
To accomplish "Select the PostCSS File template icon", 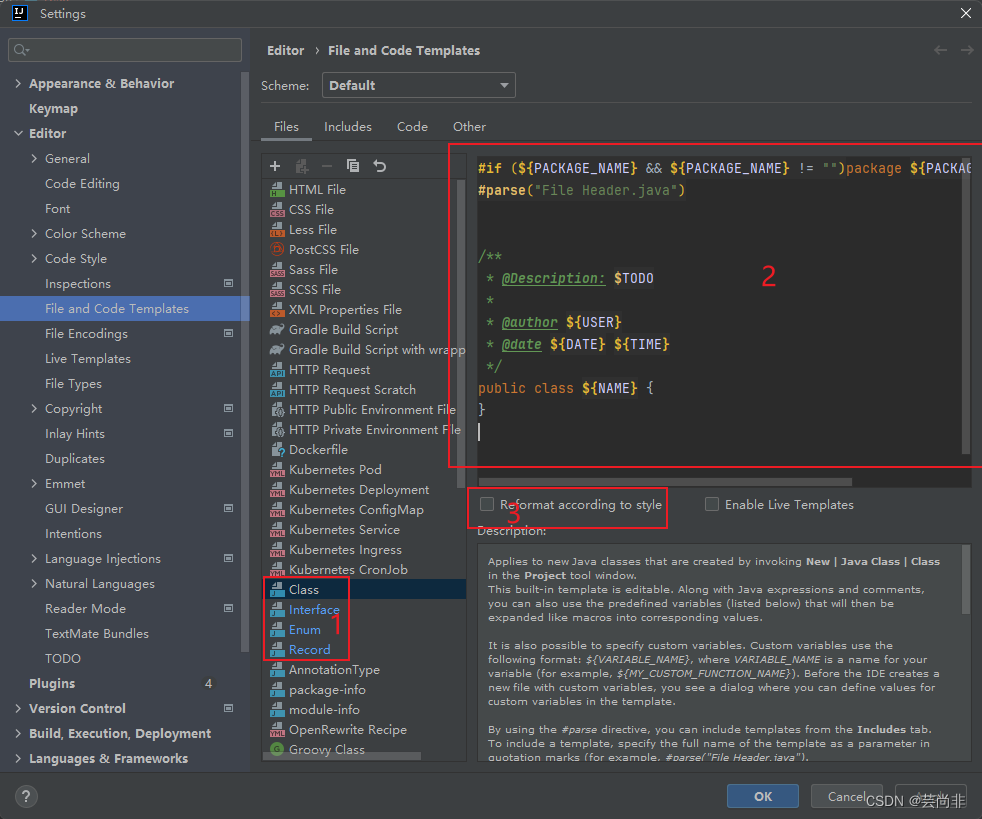I will [x=277, y=249].
